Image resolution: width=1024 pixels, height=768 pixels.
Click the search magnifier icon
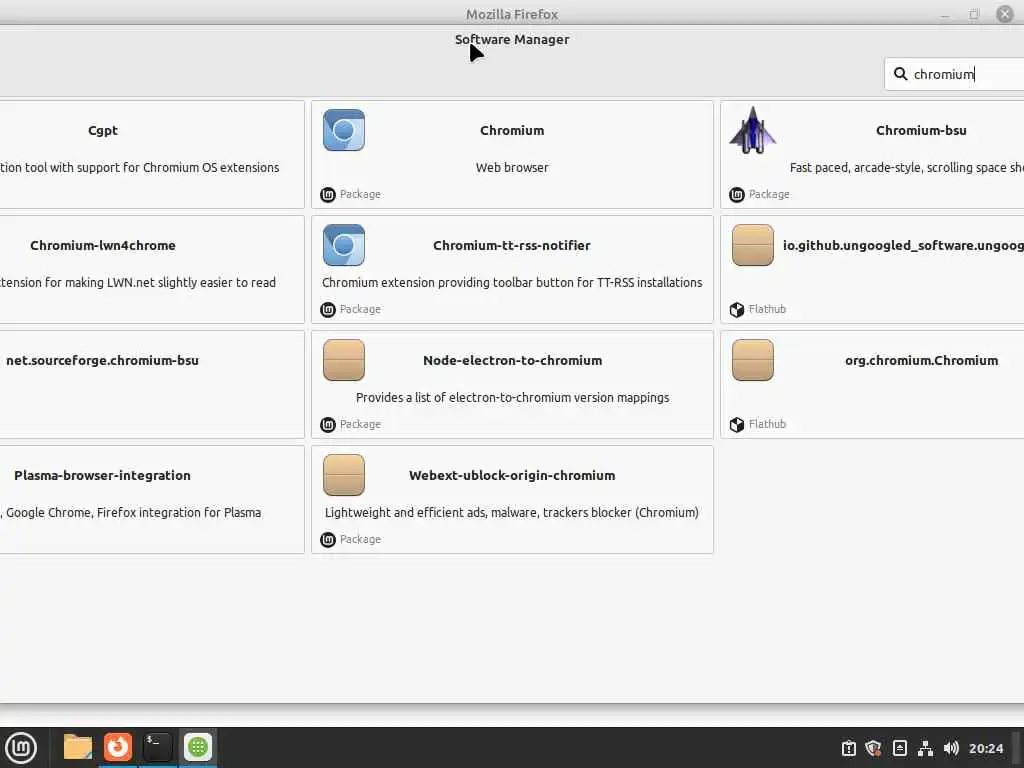[901, 74]
